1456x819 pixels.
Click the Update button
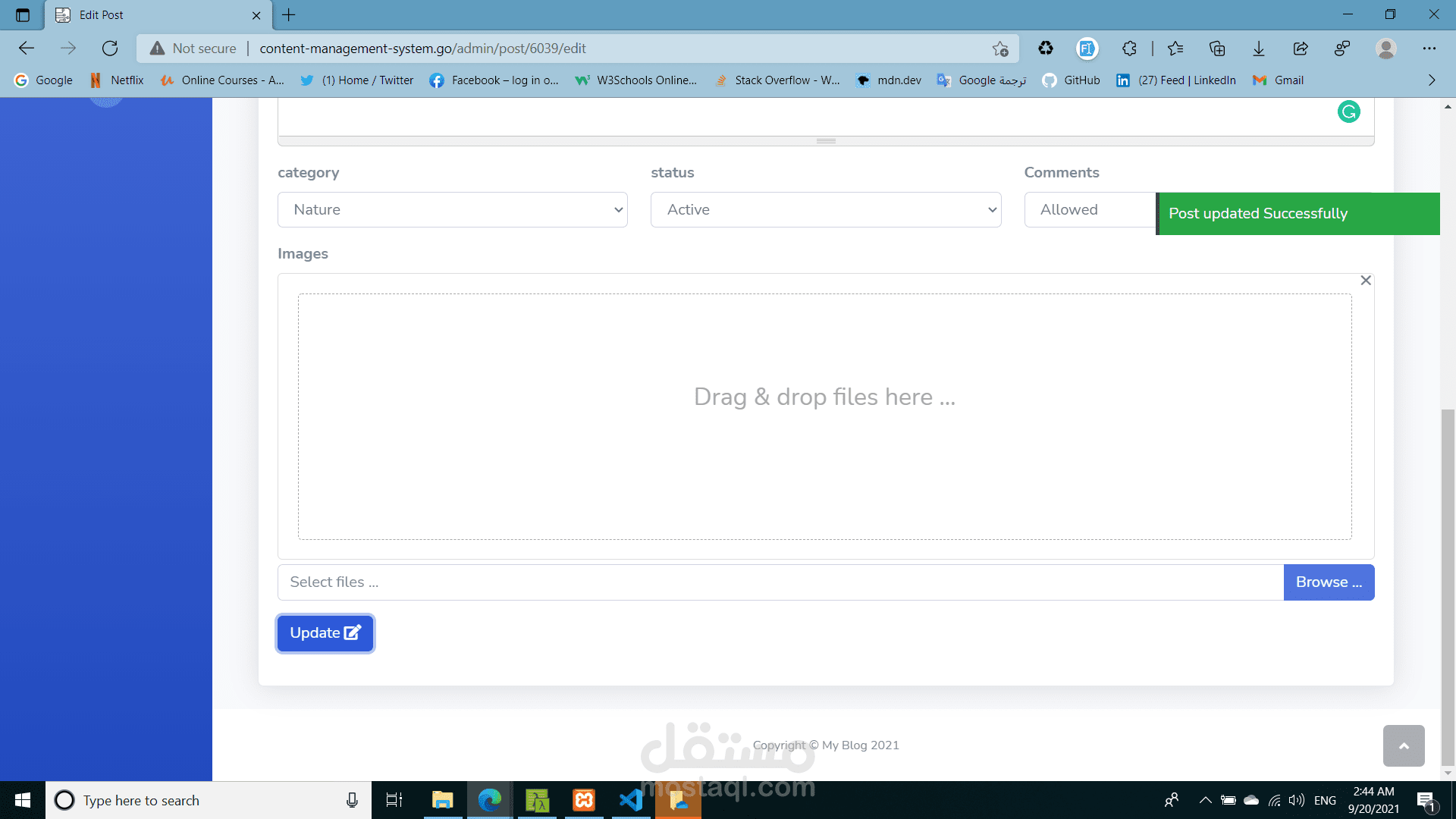point(325,633)
